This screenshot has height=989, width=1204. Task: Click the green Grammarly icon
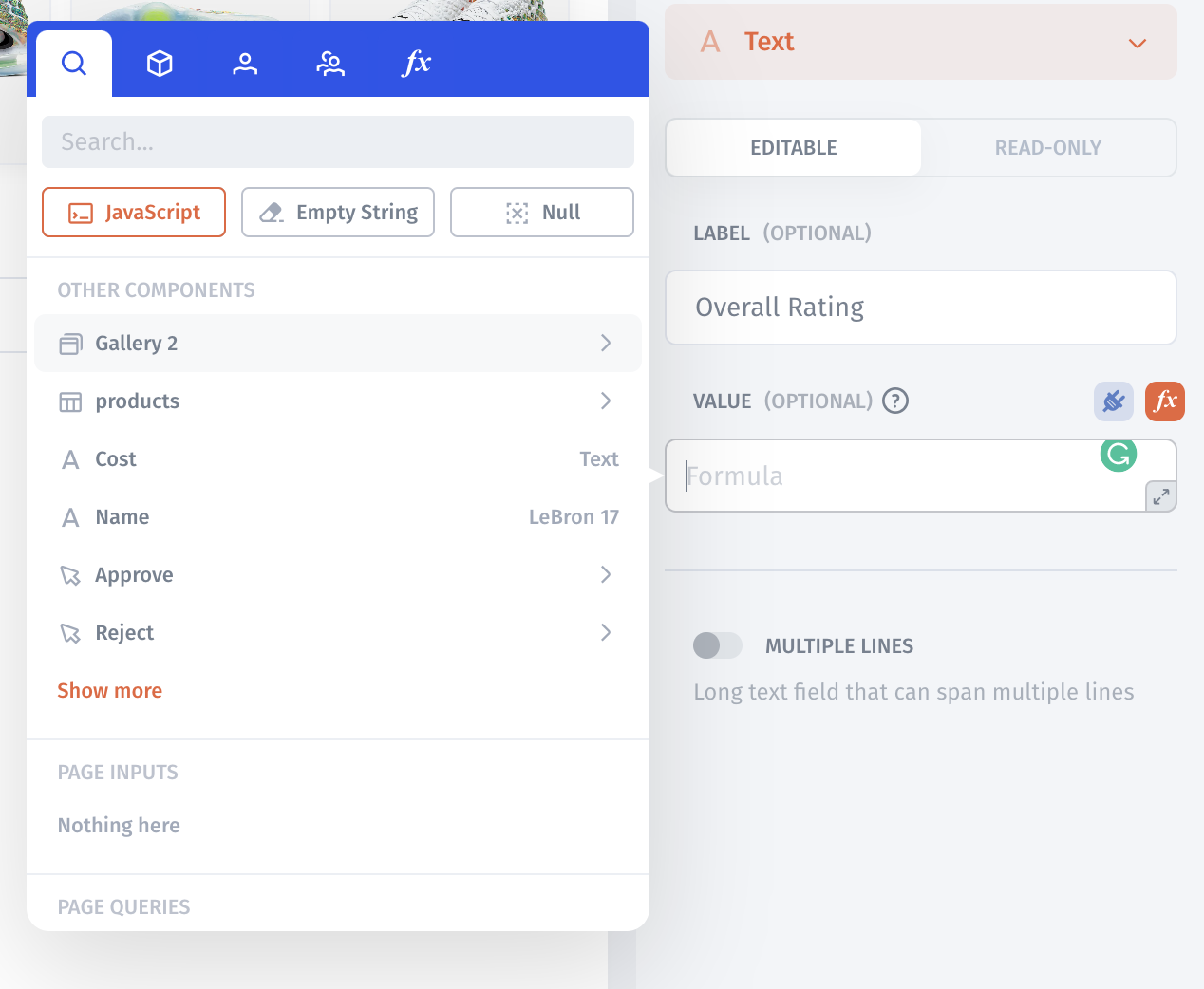click(x=1118, y=455)
